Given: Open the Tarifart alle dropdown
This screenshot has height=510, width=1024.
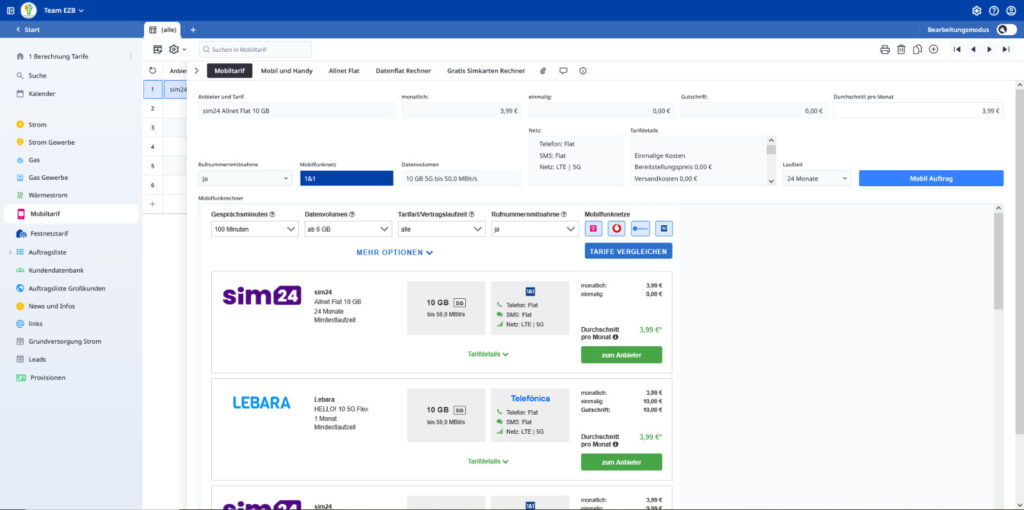Looking at the screenshot, I should [x=441, y=229].
